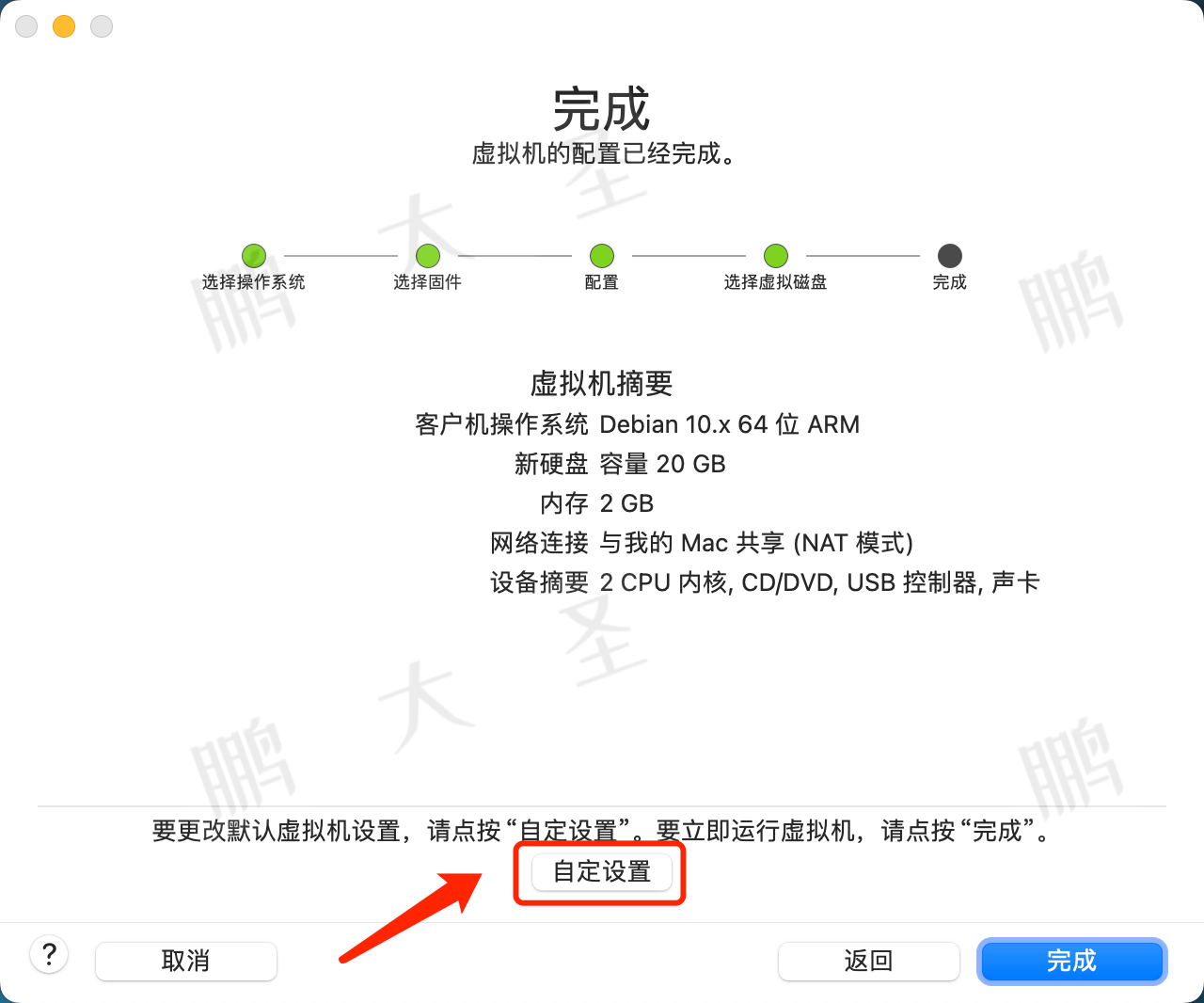This screenshot has height=1003, width=1204.
Task: Click the 虚拟机摘要 heading
Action: click(602, 383)
